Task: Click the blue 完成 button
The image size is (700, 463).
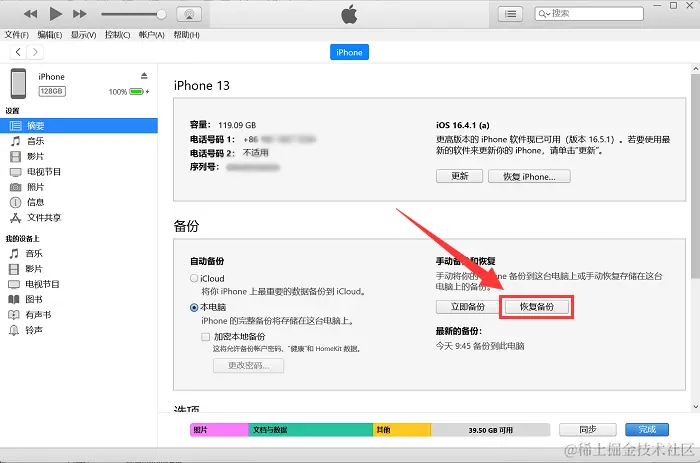Action: 647,430
